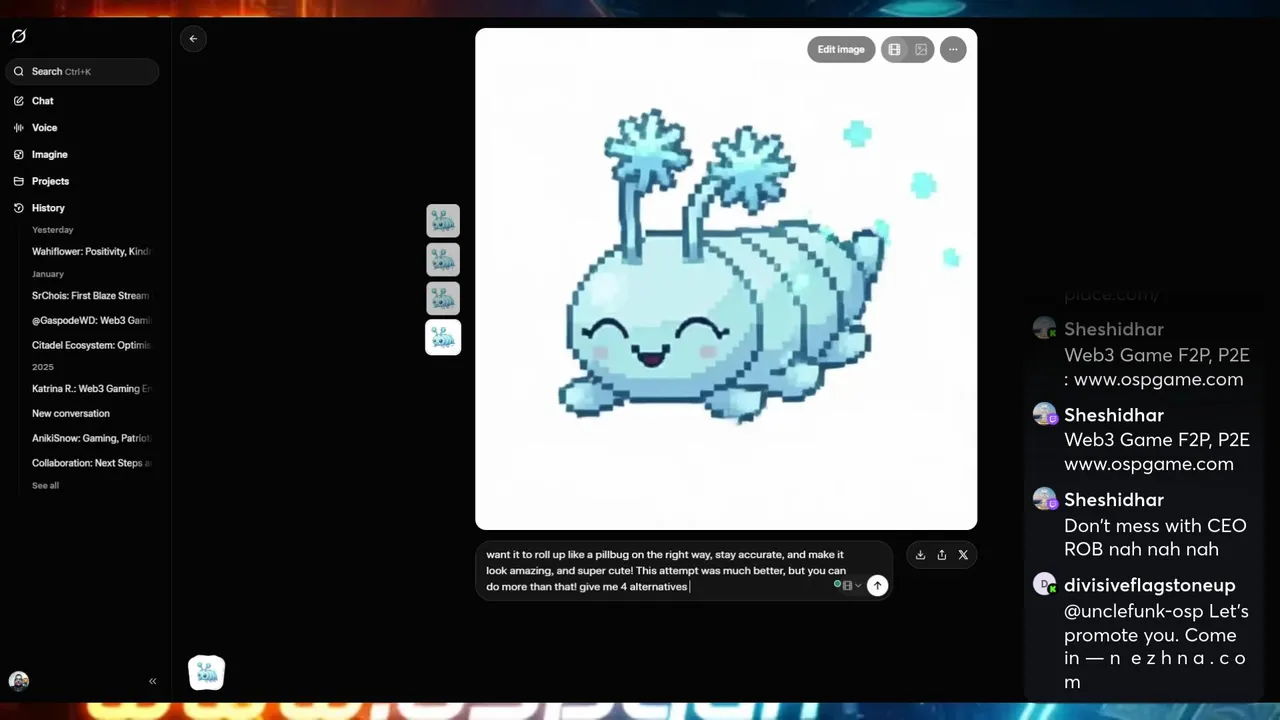Collapse the sidebar with double-chevron

153,681
